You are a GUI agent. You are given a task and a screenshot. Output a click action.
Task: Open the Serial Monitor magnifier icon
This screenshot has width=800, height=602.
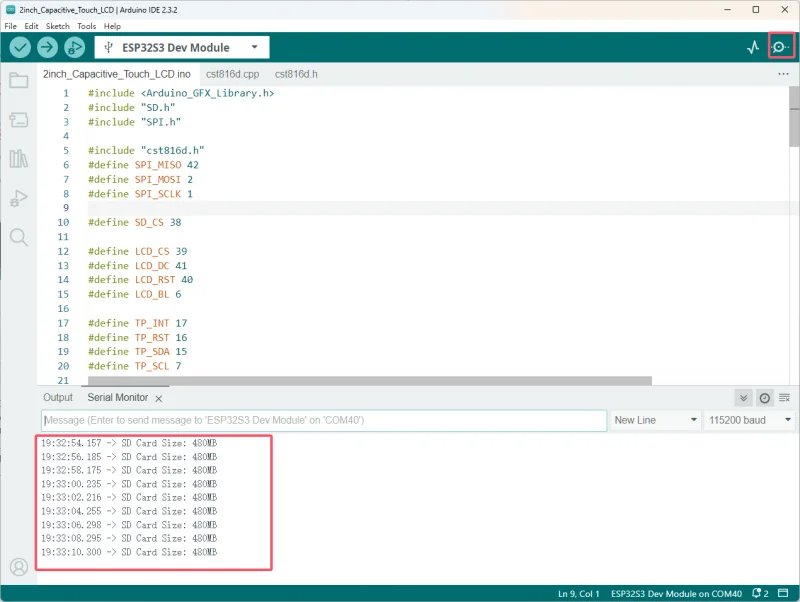pos(780,47)
